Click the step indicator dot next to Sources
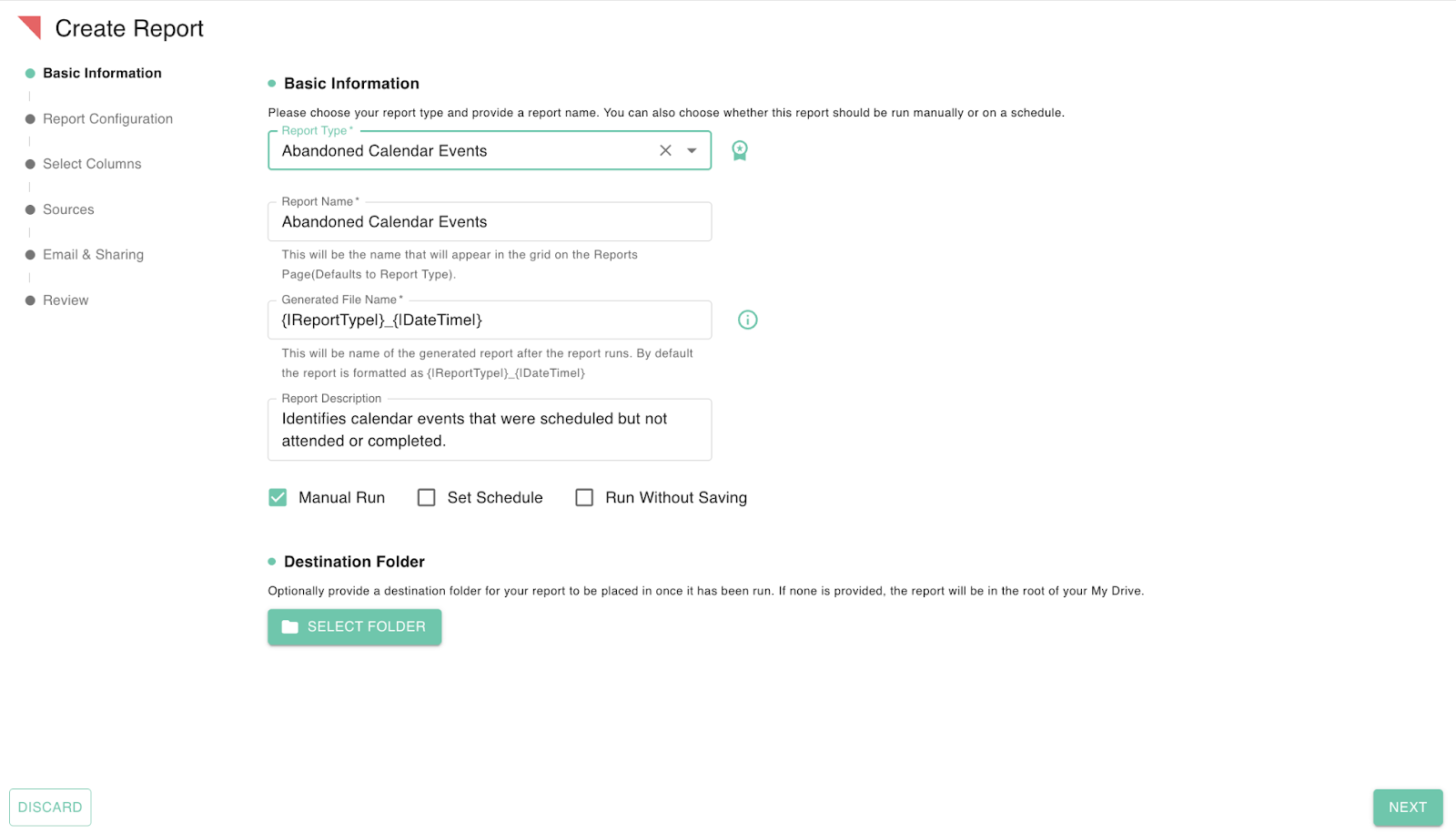Viewport: 1456px width, 834px height. [29, 209]
